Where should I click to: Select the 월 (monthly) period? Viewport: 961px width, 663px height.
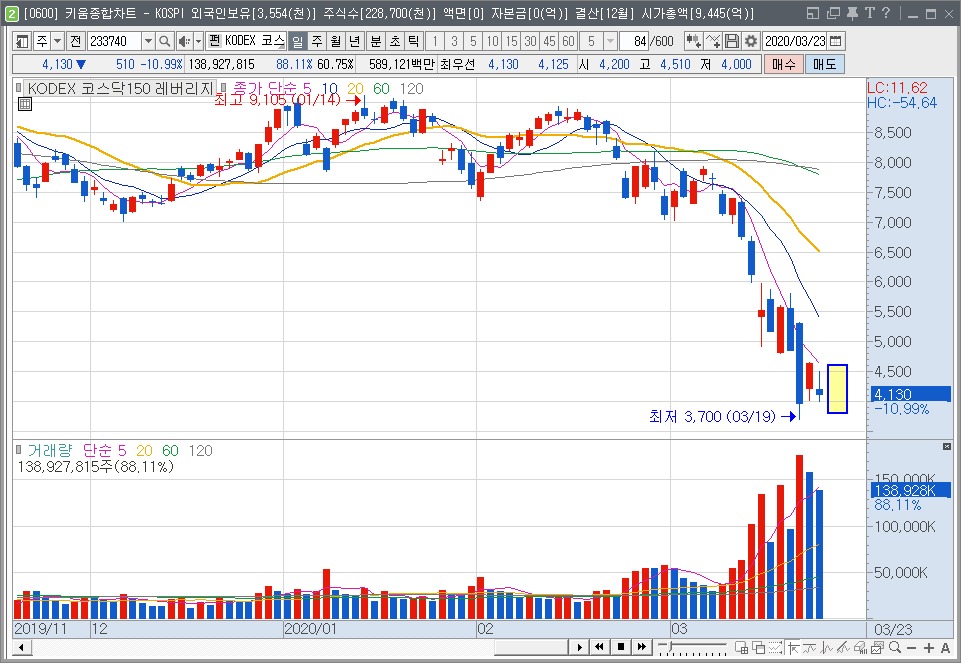click(336, 41)
